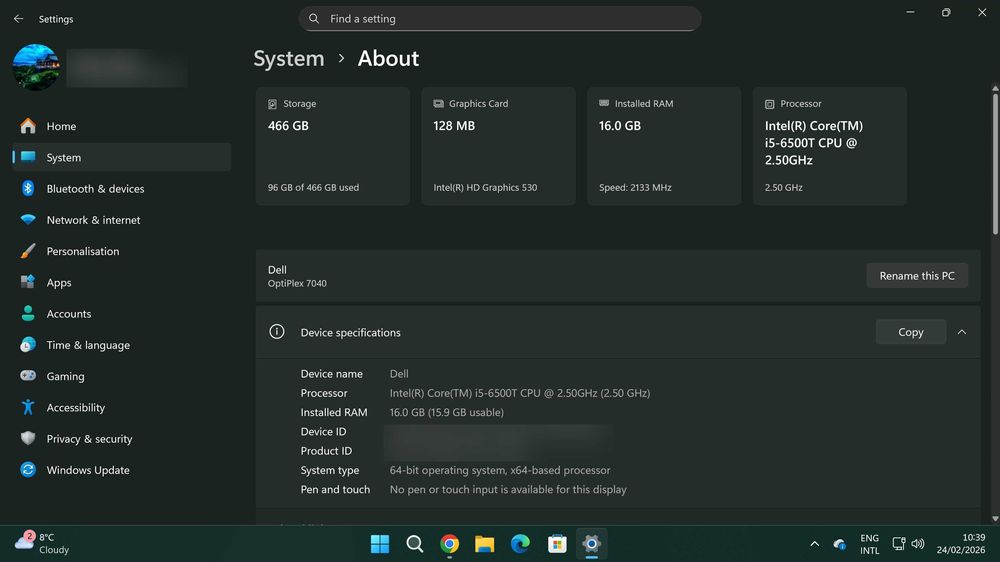Select Gaming in the sidebar

(65, 377)
